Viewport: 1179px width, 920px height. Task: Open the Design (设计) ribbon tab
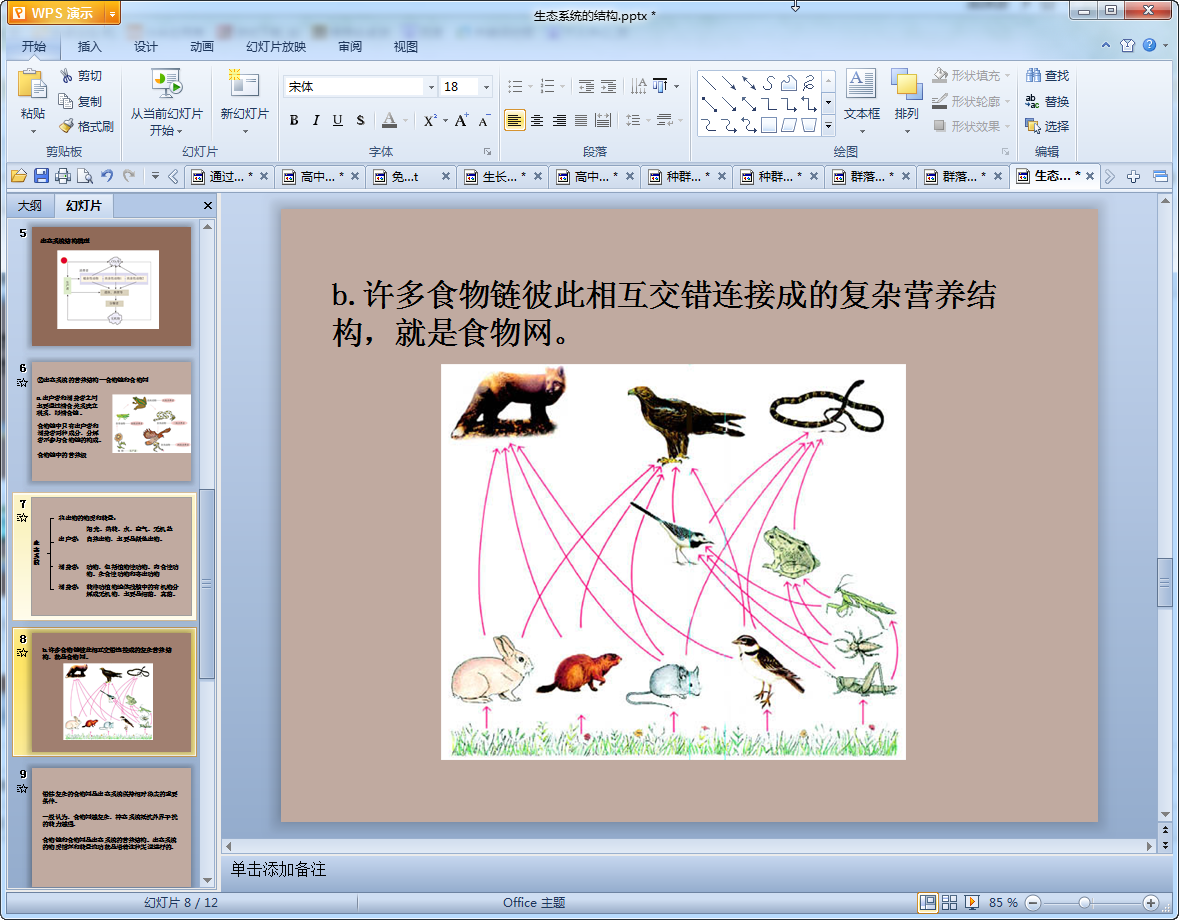pos(145,47)
